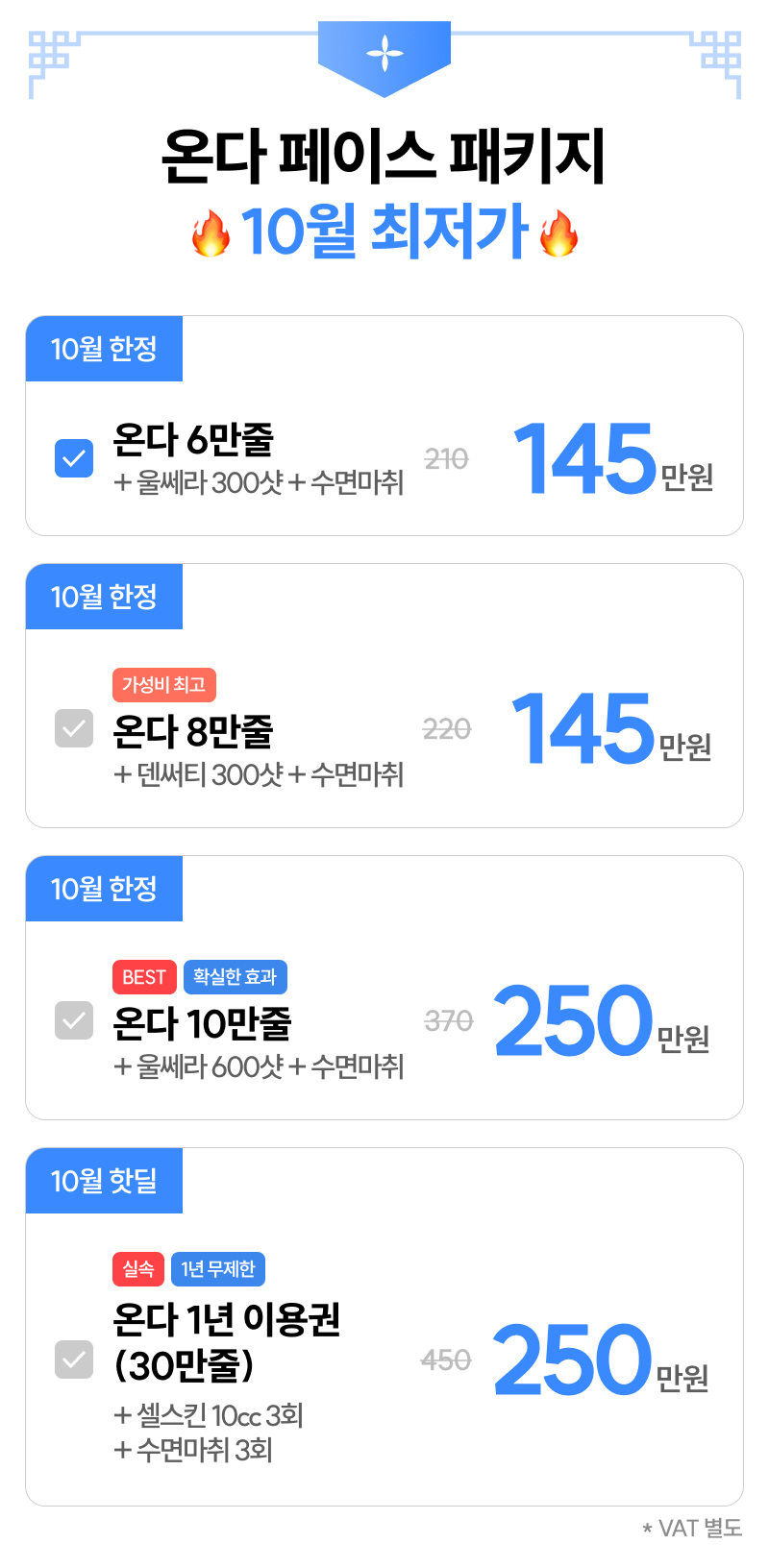Click the 145만원 price of 온다 8만줄
This screenshot has width=769, height=1568.
(612, 729)
